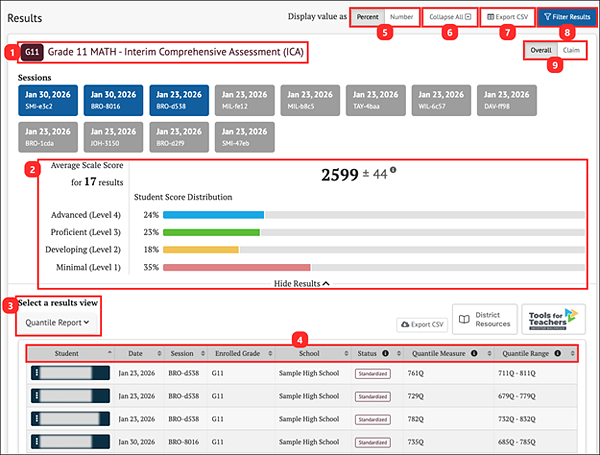600x455 pixels.
Task: Click quantile range 679Q - 779Q
Action: coord(517,396)
